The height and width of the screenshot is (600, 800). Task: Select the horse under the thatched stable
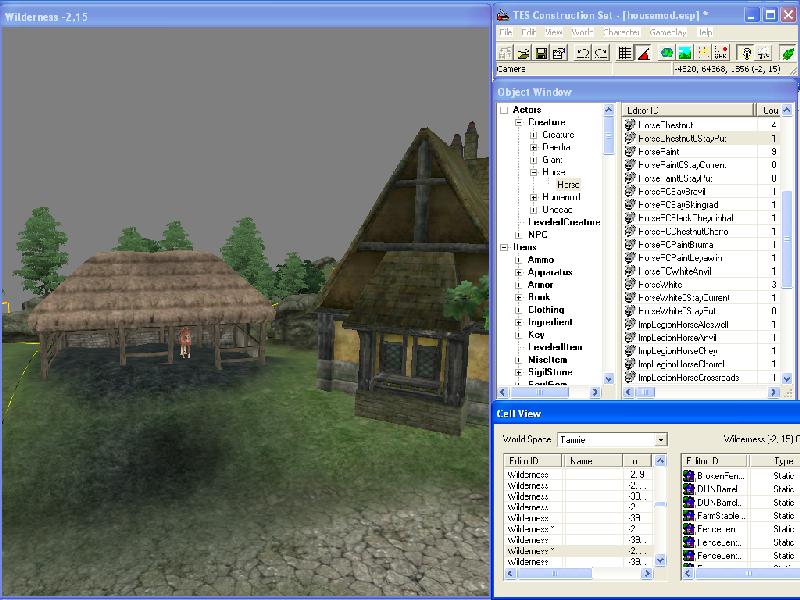[x=185, y=342]
